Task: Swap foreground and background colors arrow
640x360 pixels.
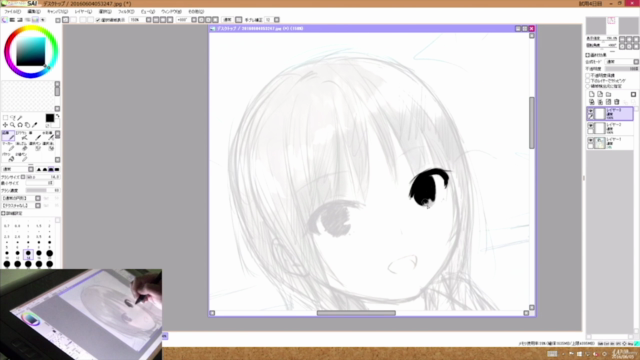Action: 58,116
